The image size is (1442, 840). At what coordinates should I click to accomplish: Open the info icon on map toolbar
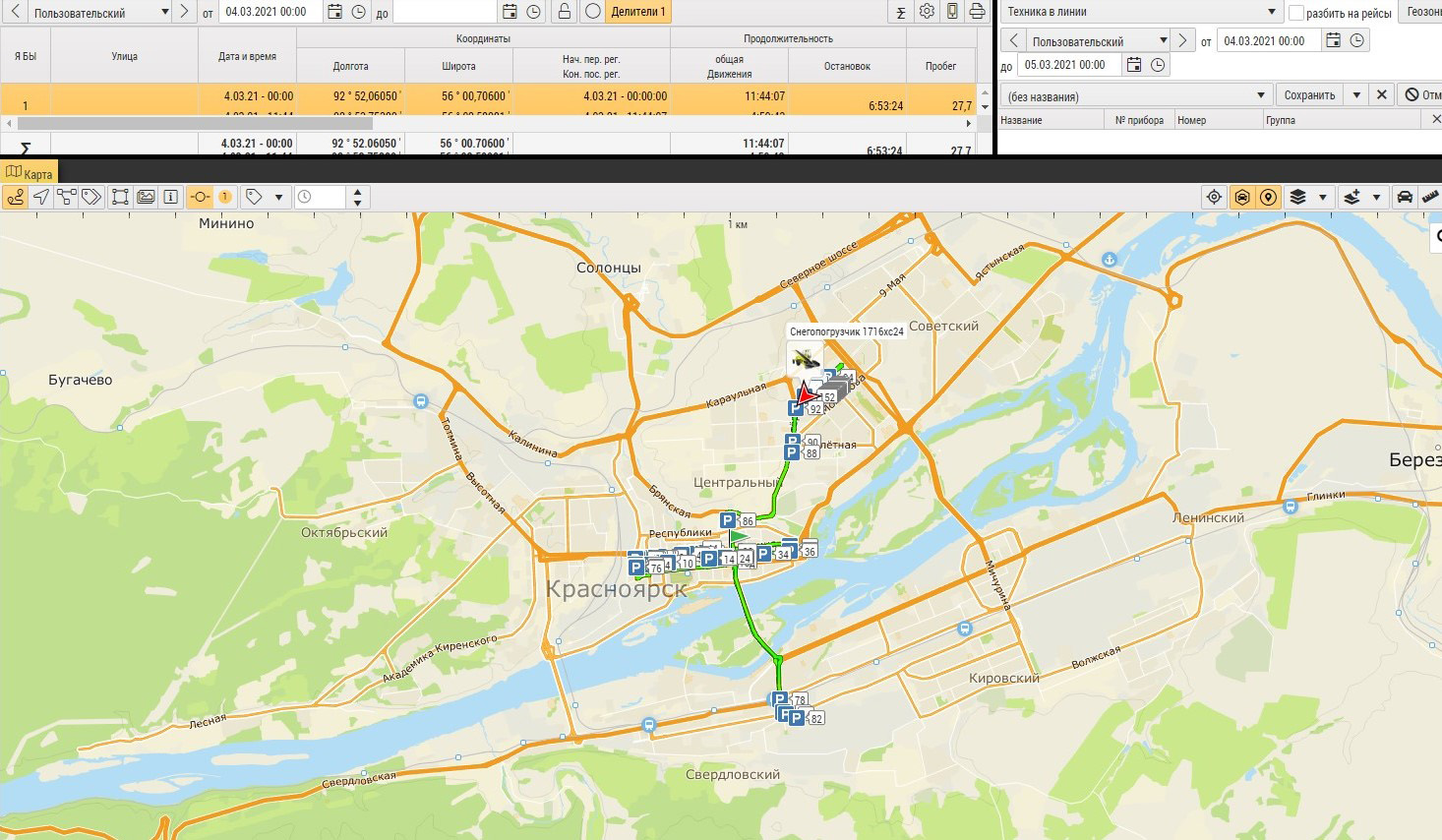[x=171, y=197]
